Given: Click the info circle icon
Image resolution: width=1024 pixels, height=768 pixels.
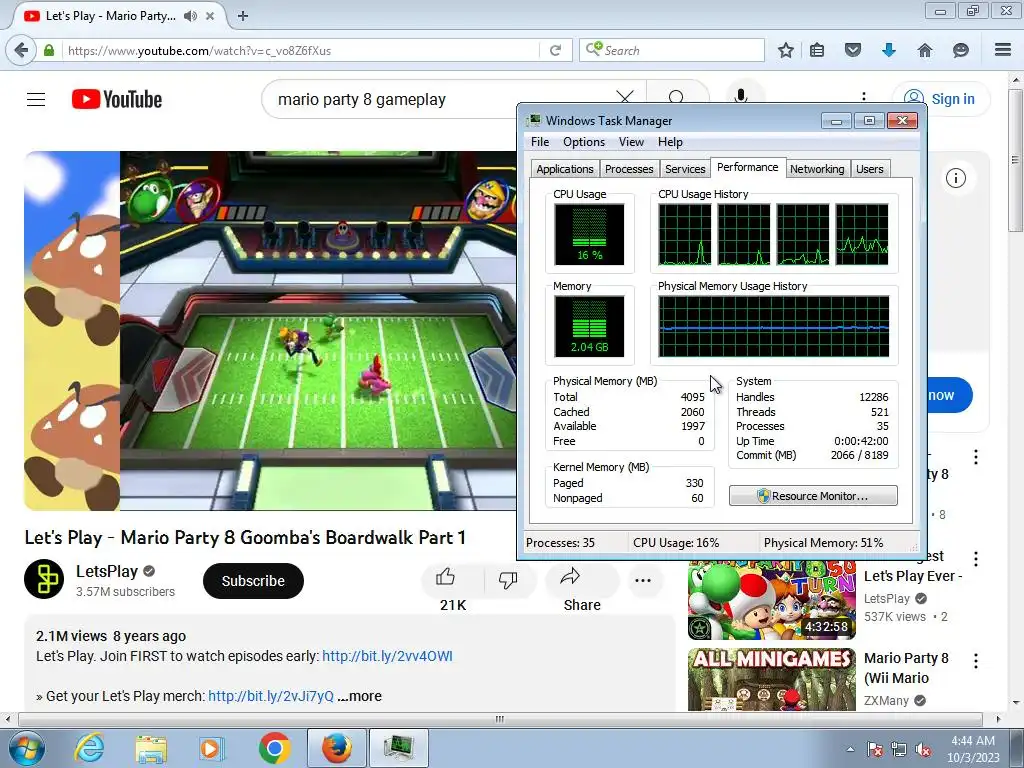Looking at the screenshot, I should tap(955, 178).
